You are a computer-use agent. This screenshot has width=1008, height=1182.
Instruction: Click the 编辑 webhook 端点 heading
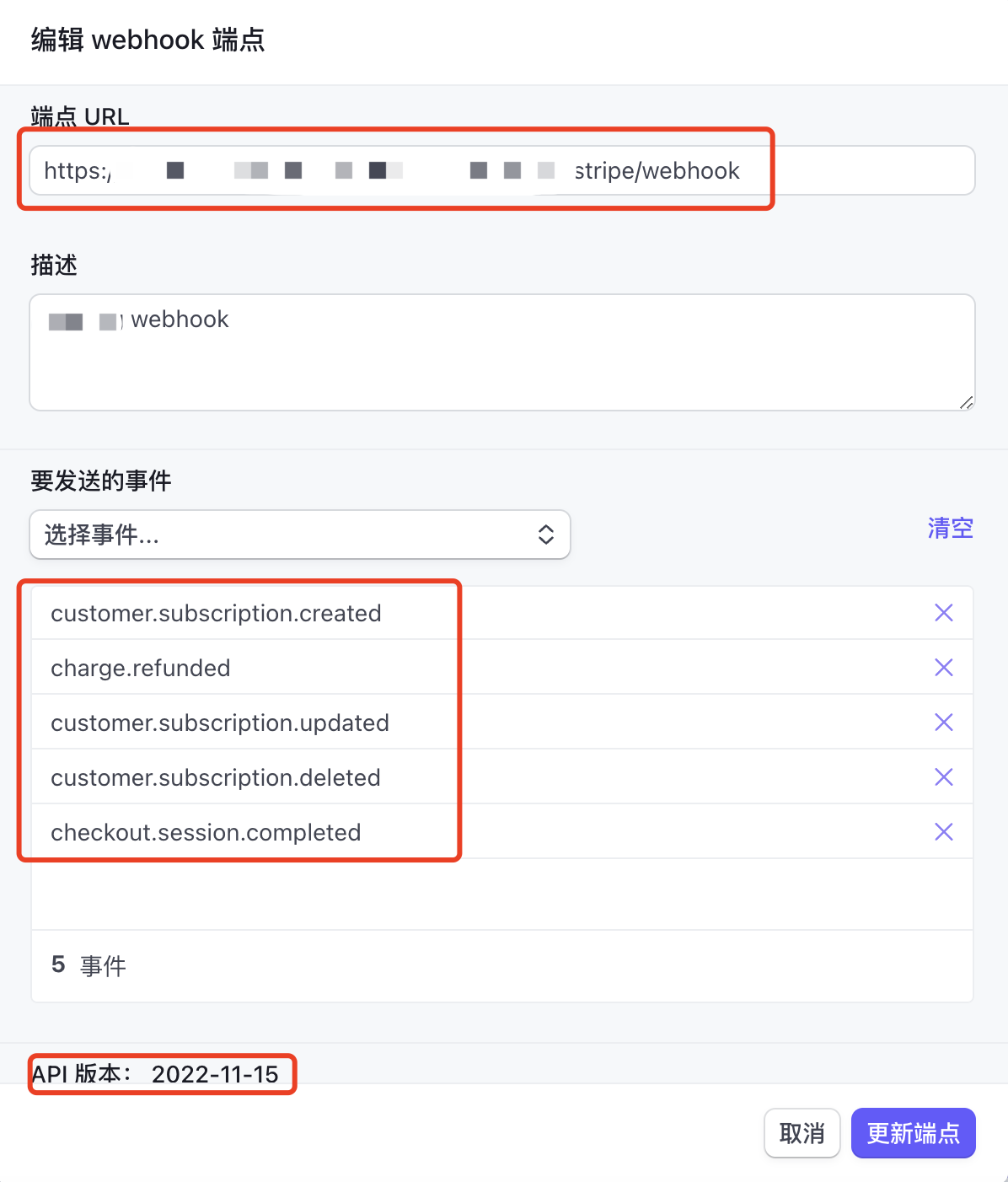coord(148,40)
